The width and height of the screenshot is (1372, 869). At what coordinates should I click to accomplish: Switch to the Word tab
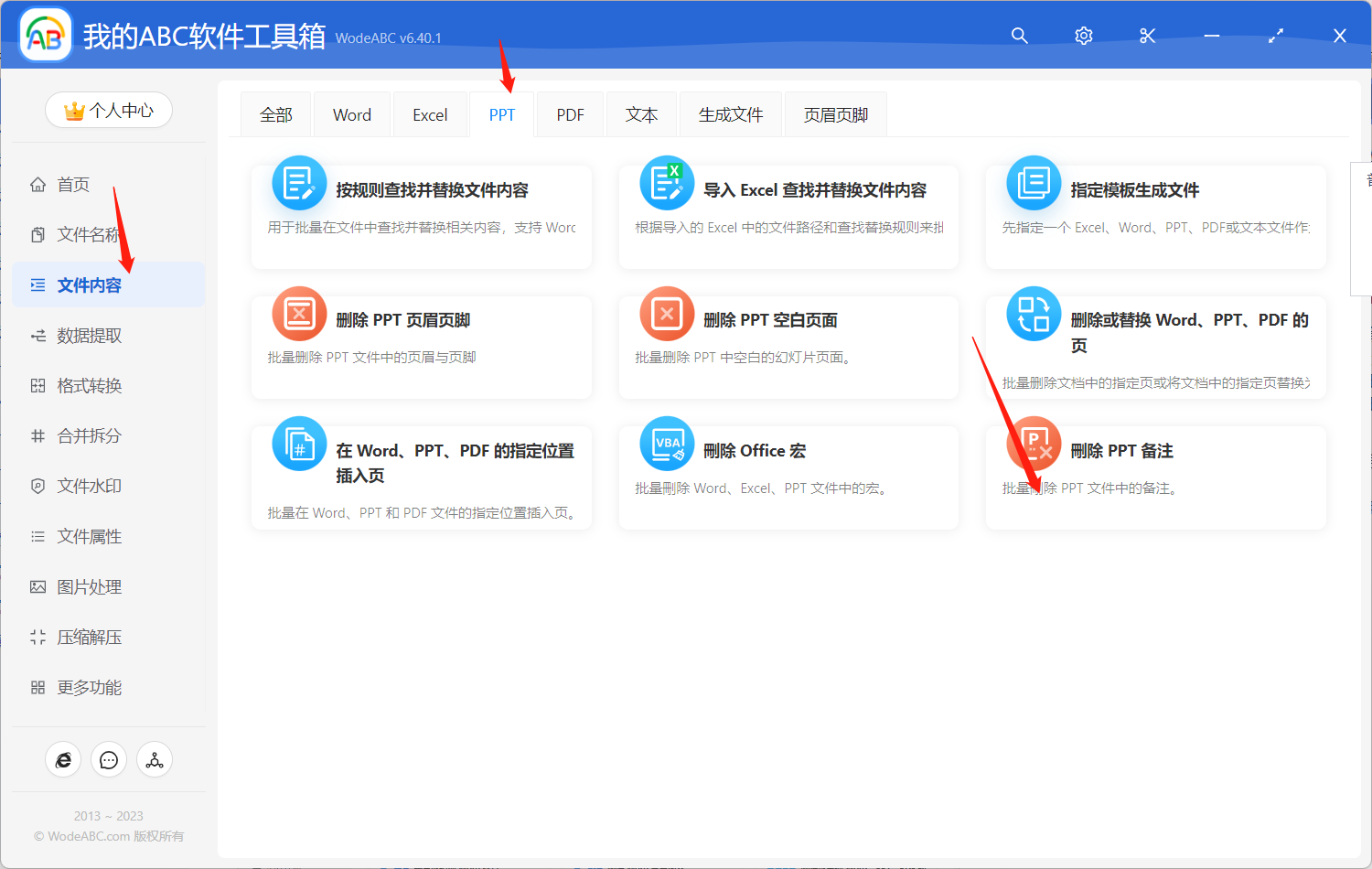[351, 113]
